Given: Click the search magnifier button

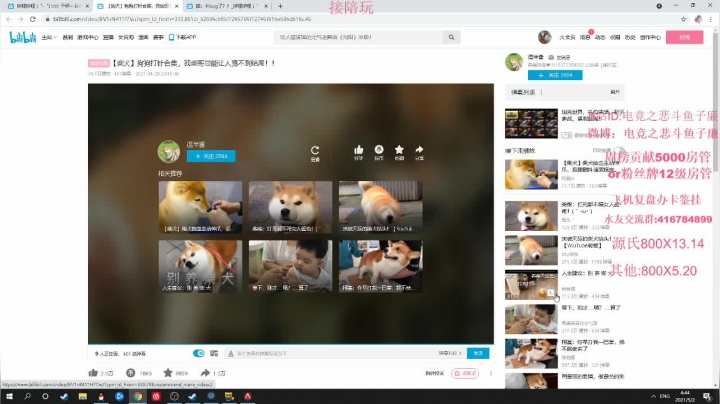Looking at the screenshot, I should tap(451, 37).
